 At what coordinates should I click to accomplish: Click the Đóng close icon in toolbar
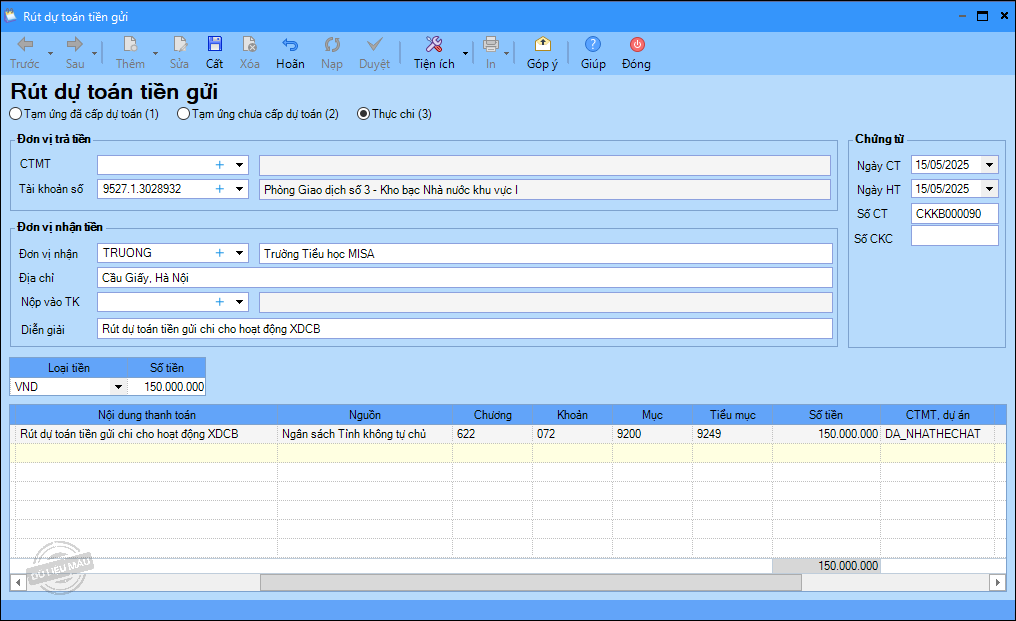636,44
